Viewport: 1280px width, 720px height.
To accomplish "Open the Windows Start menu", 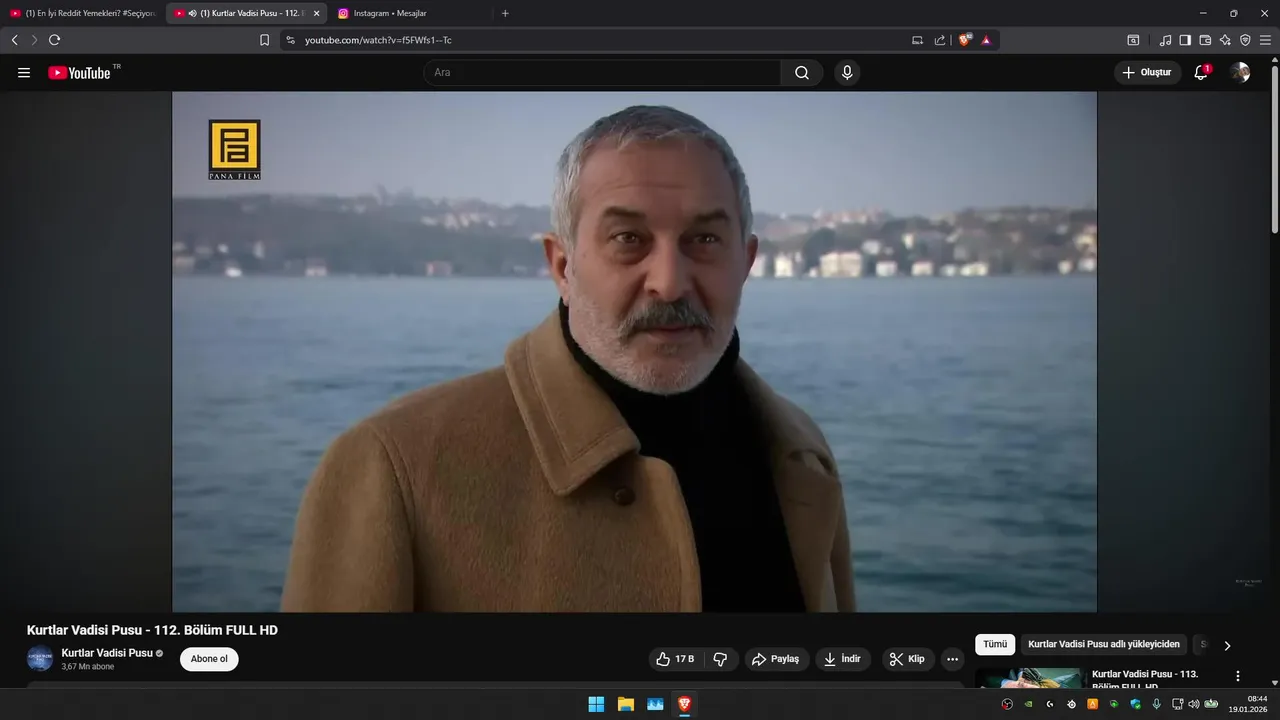I will point(596,704).
